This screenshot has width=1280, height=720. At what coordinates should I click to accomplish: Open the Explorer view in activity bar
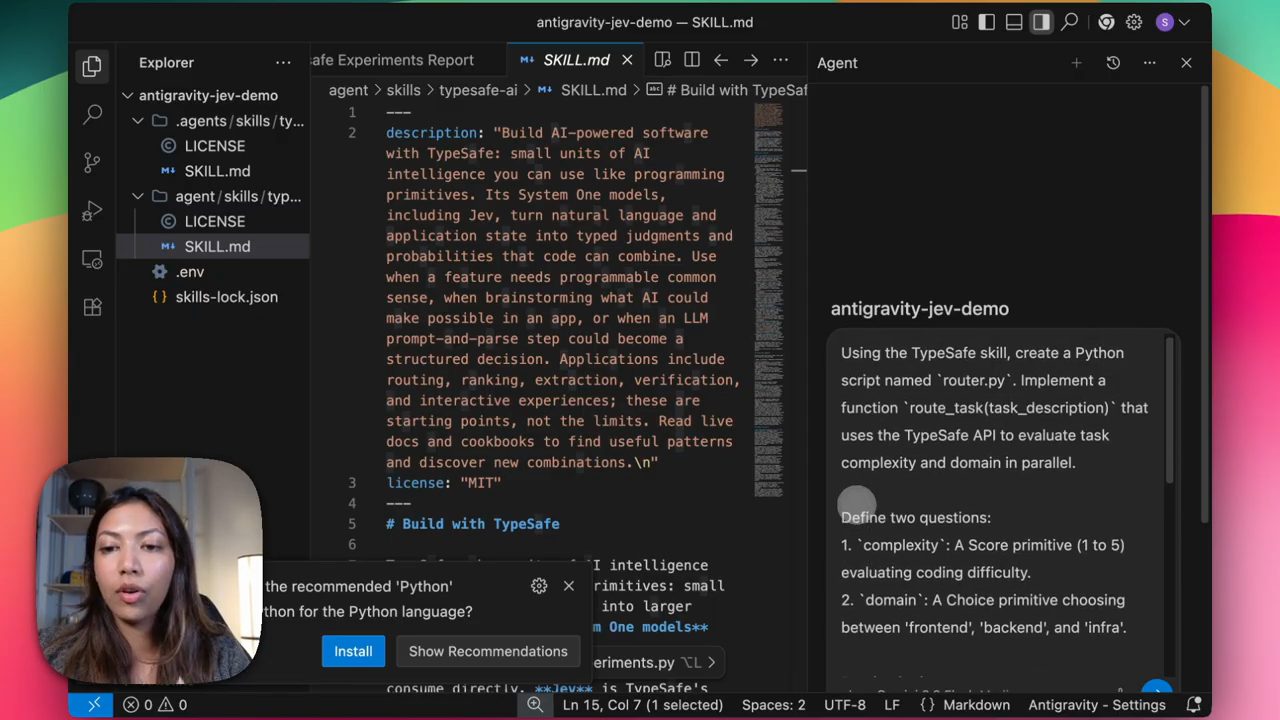pyautogui.click(x=92, y=67)
